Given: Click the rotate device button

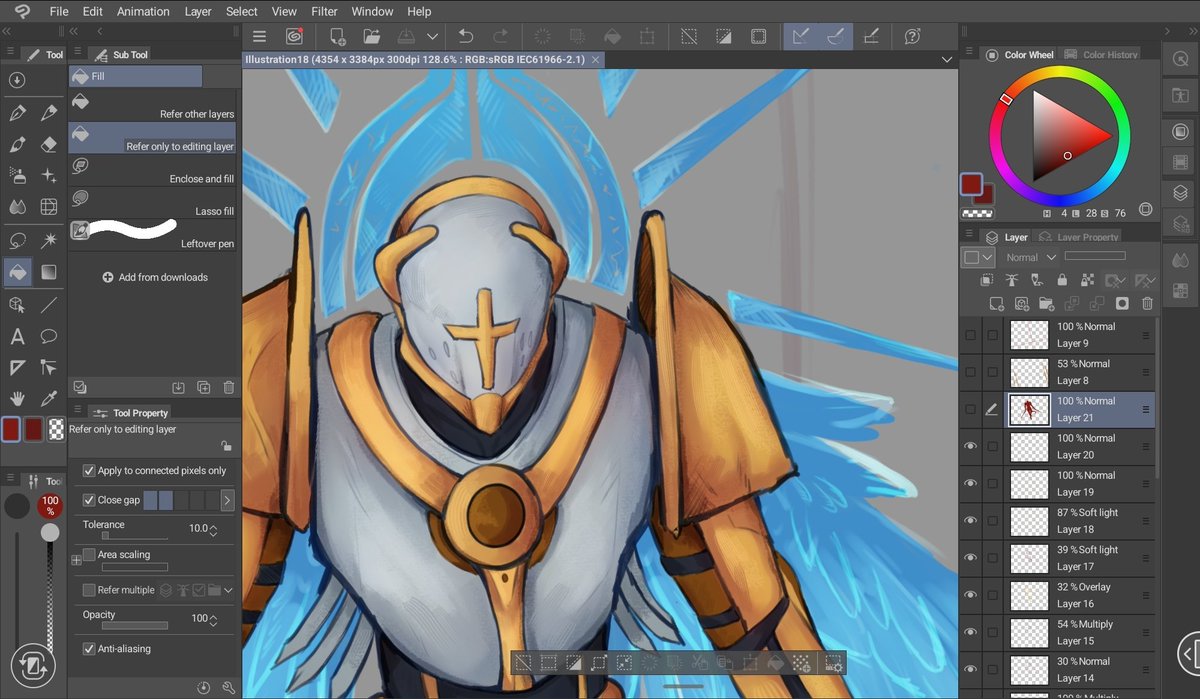Looking at the screenshot, I should tap(32, 663).
